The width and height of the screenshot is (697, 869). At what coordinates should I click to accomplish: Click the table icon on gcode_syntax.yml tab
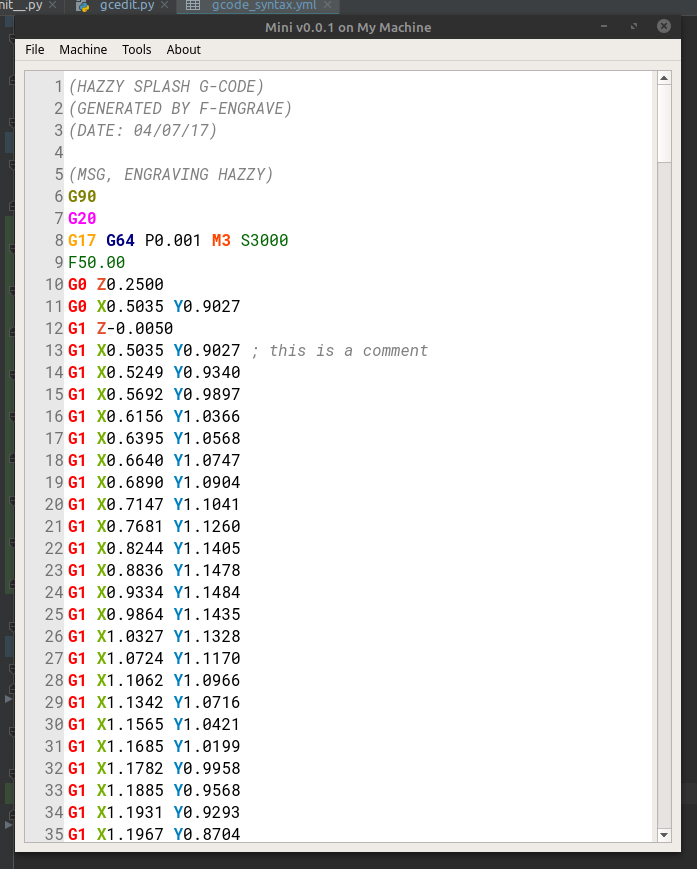193,6
